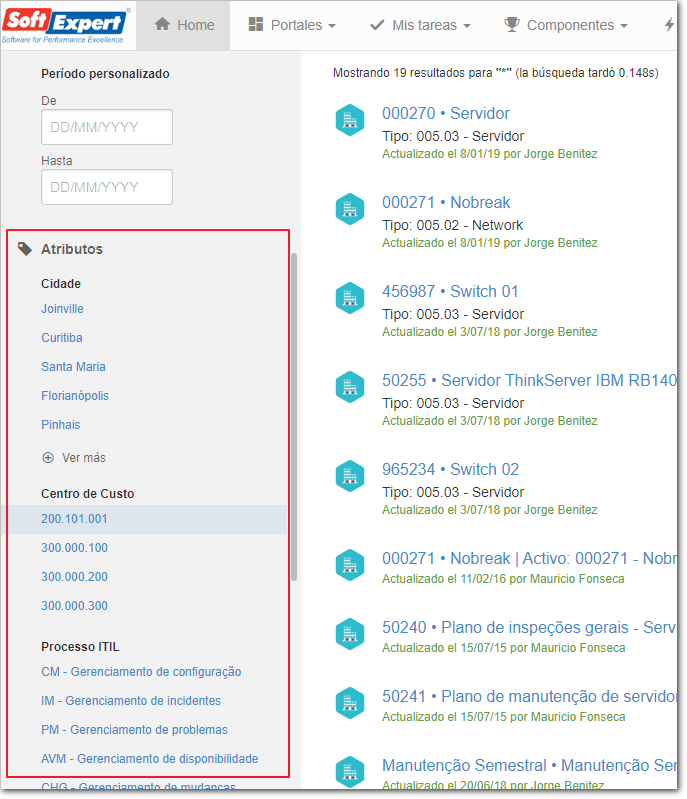The image size is (687, 799).
Task: Click the asset icon for 456987 Switch 01
Action: pyautogui.click(x=350, y=298)
